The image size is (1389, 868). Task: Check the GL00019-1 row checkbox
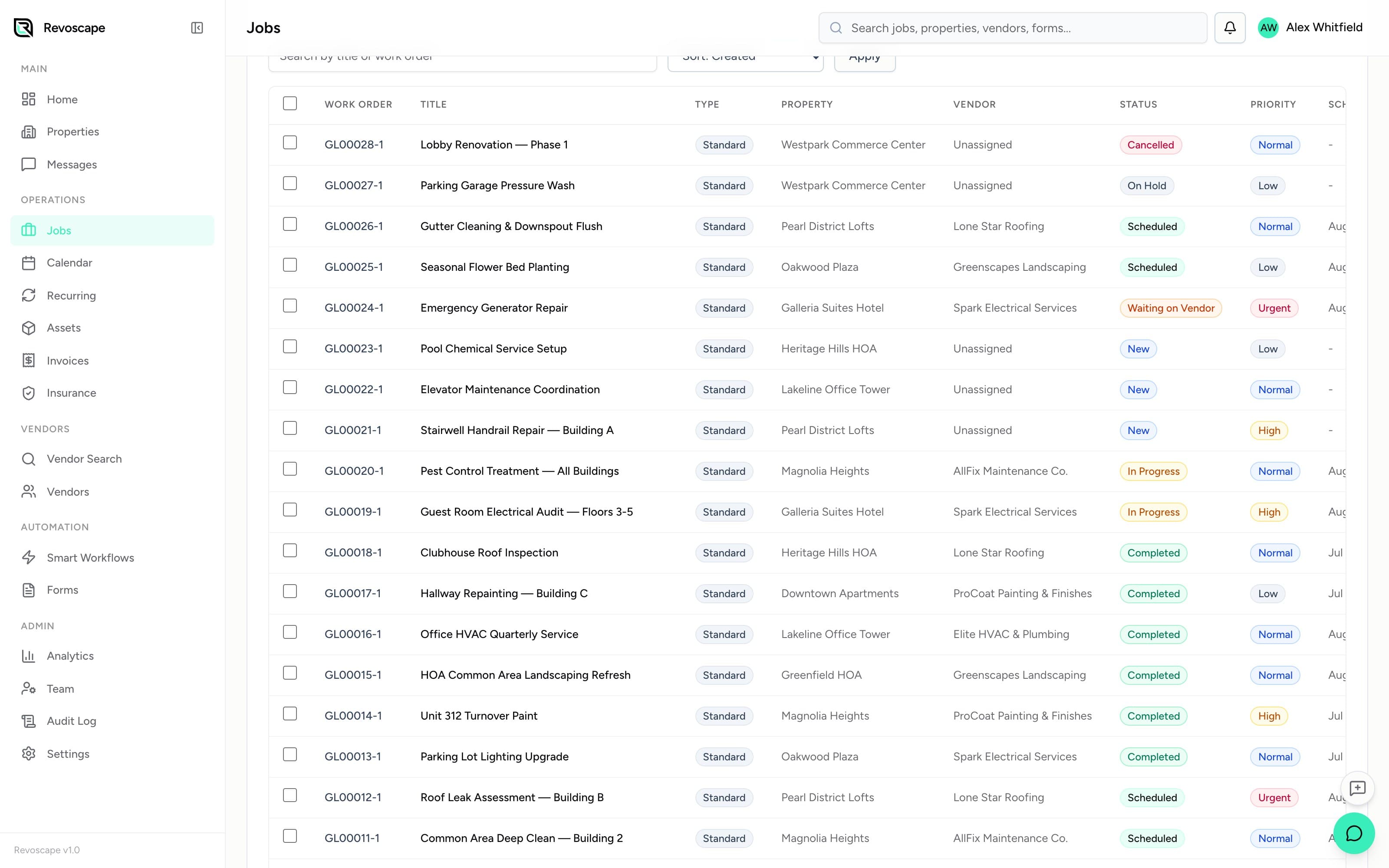point(290,509)
